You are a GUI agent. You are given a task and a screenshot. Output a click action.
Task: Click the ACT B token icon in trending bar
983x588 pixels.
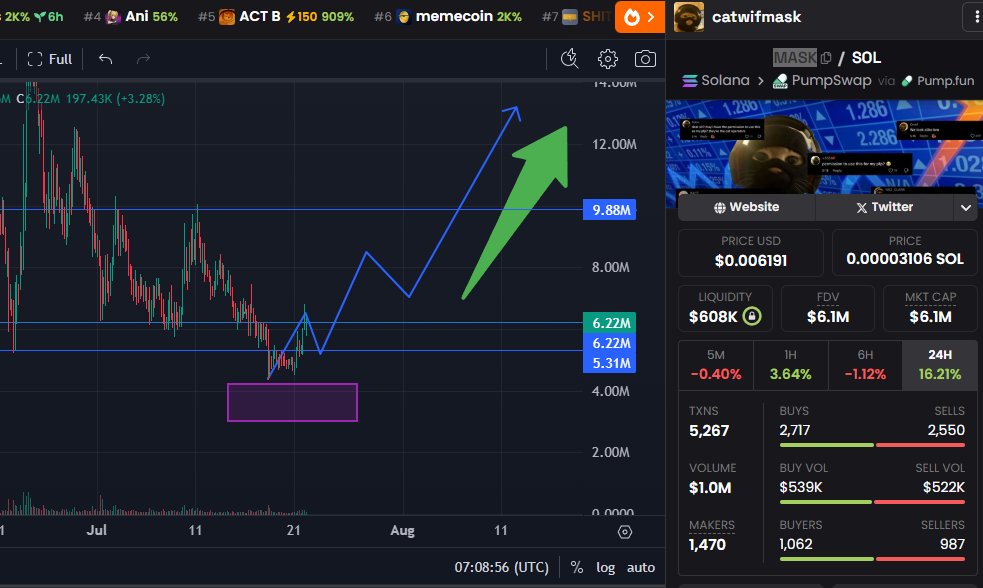click(x=227, y=17)
